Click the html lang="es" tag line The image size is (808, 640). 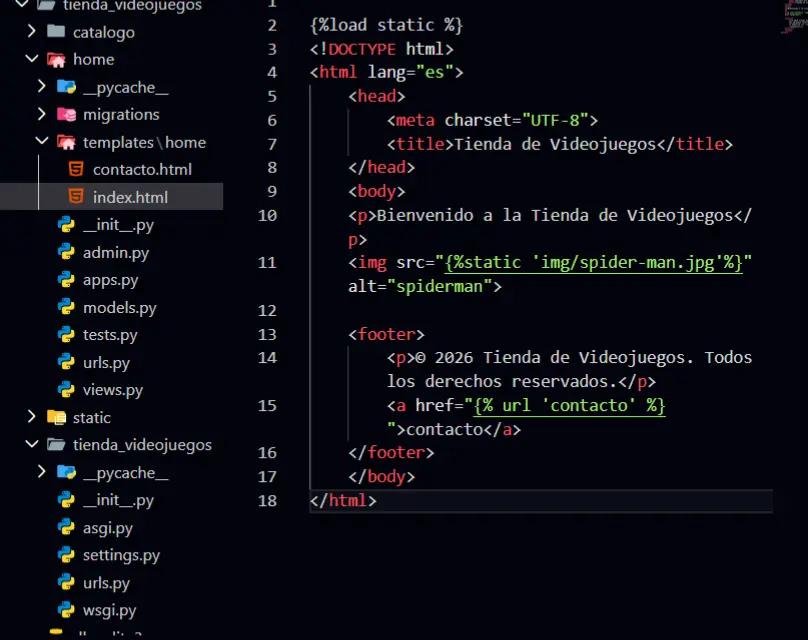click(x=386, y=73)
